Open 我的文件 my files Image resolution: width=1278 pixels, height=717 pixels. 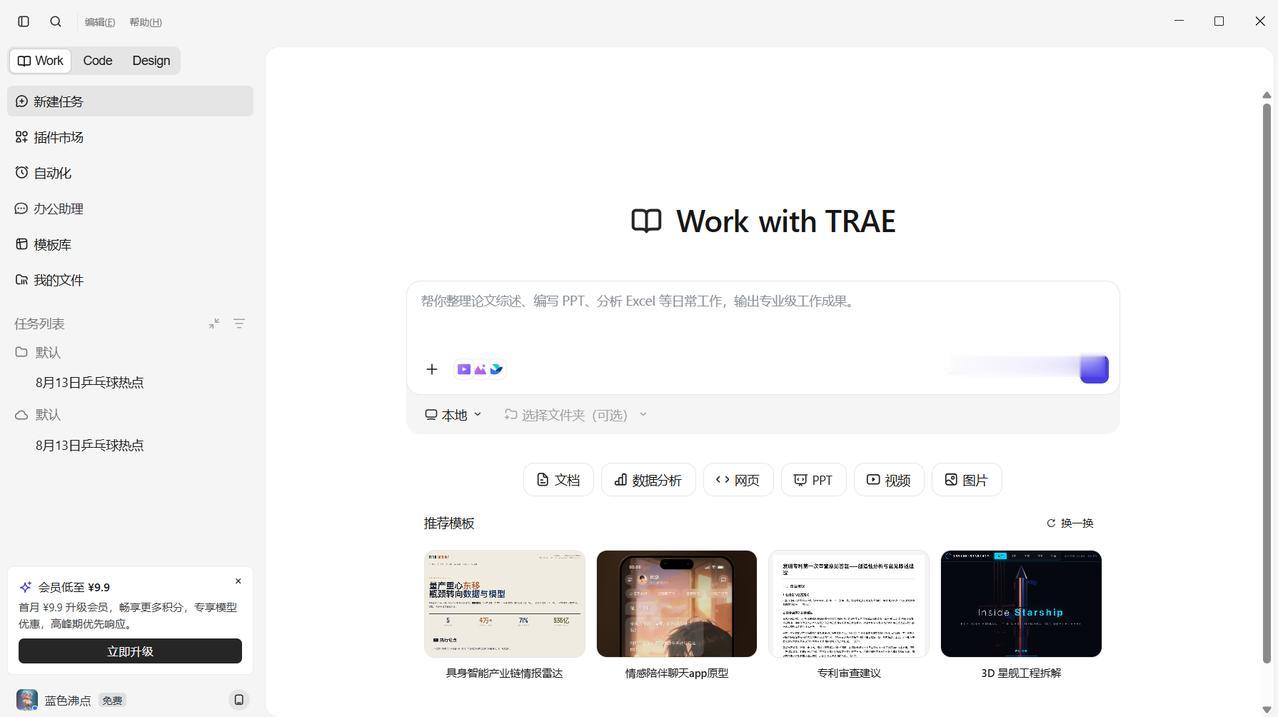[130, 280]
